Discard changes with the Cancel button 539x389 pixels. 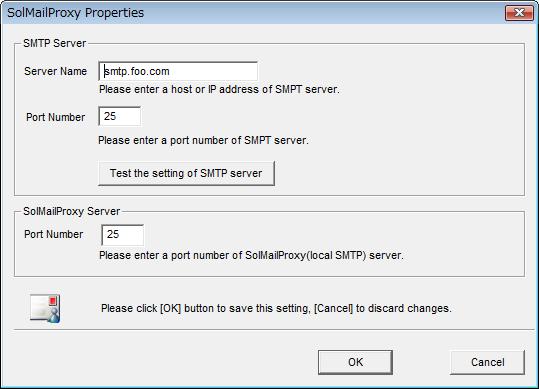487,362
